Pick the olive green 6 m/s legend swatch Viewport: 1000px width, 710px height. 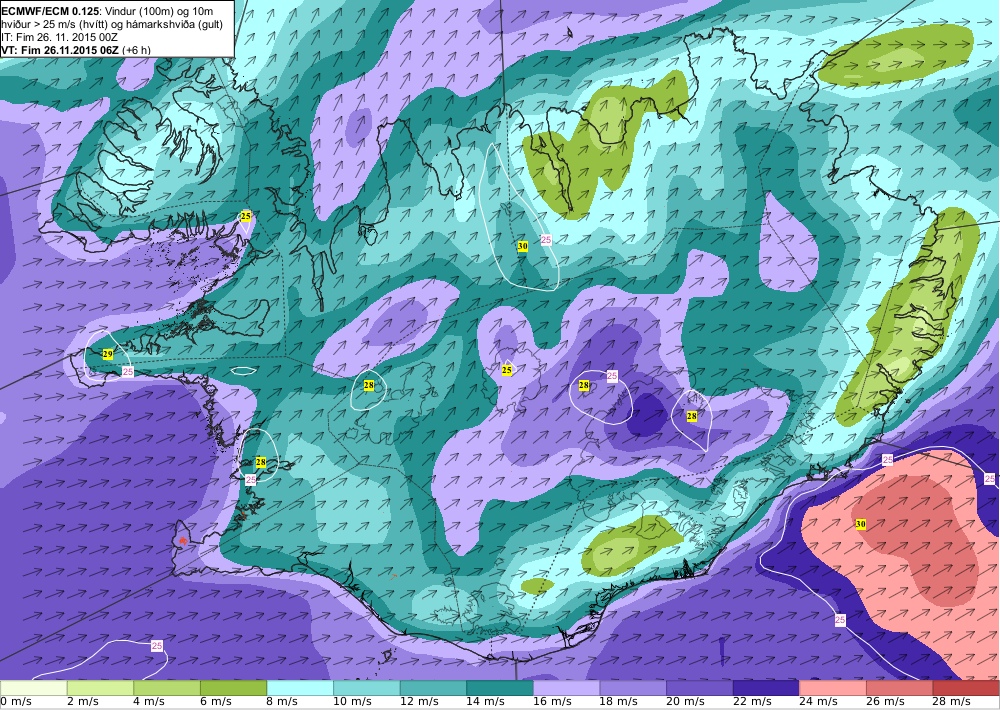(x=233, y=688)
